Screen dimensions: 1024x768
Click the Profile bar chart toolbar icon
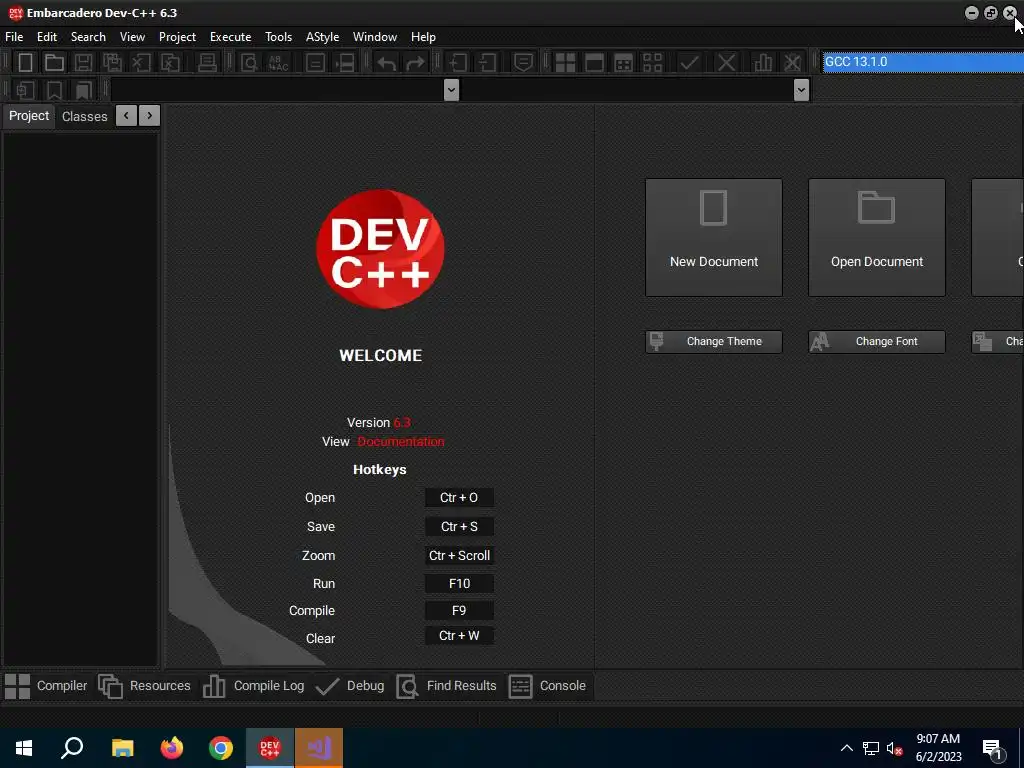pos(763,63)
